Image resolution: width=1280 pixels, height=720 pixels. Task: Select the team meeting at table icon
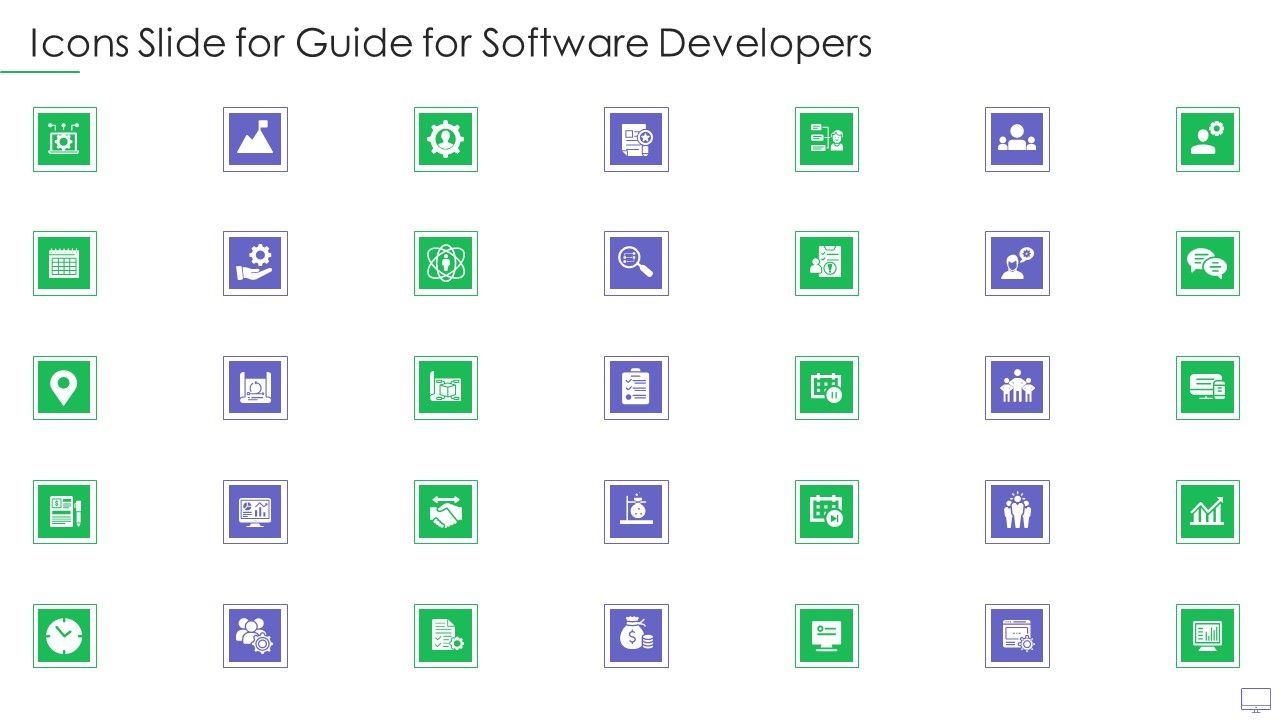click(x=1017, y=388)
